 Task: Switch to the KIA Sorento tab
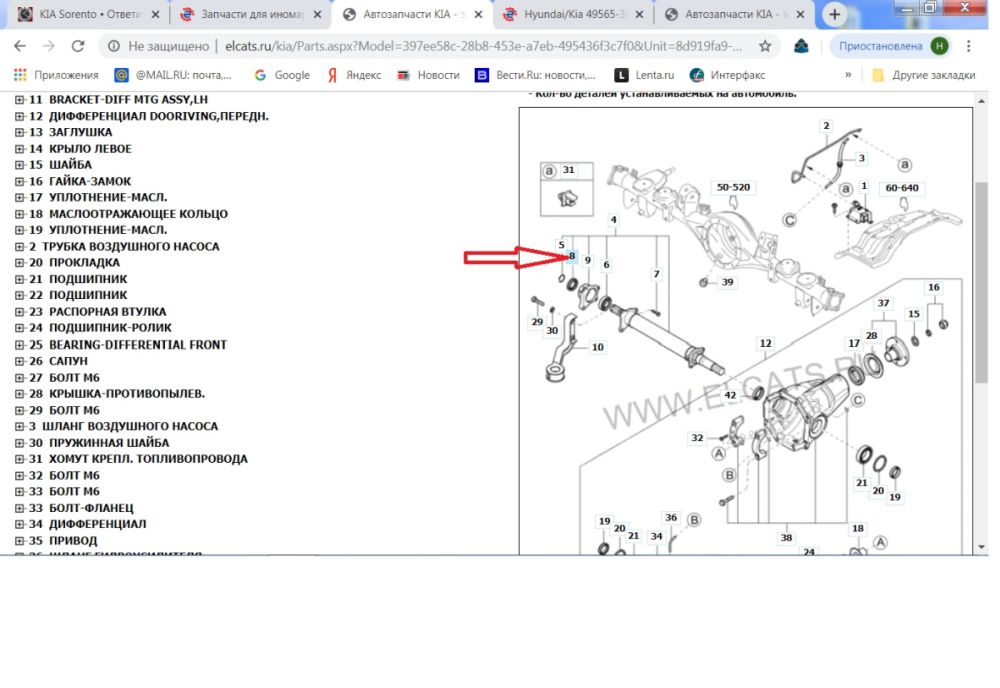85,15
